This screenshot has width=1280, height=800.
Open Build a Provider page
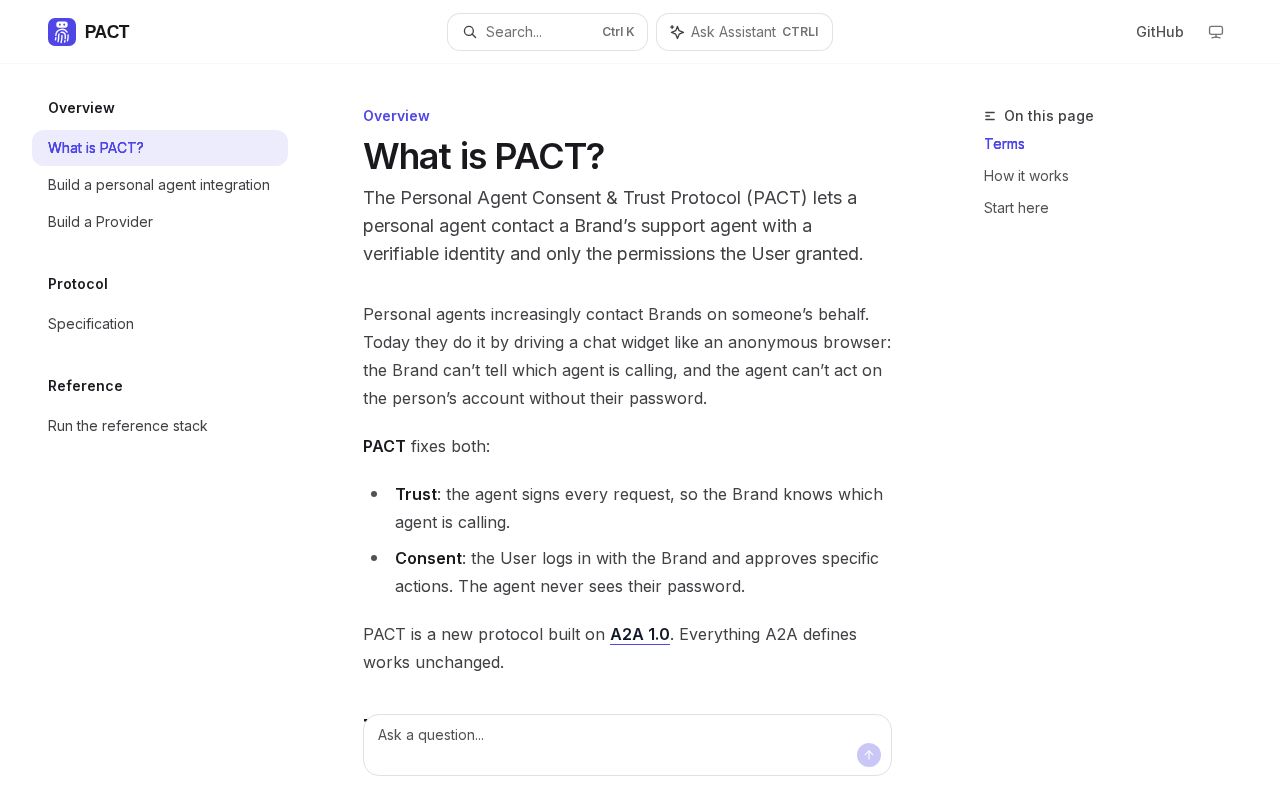pyautogui.click(x=160, y=222)
